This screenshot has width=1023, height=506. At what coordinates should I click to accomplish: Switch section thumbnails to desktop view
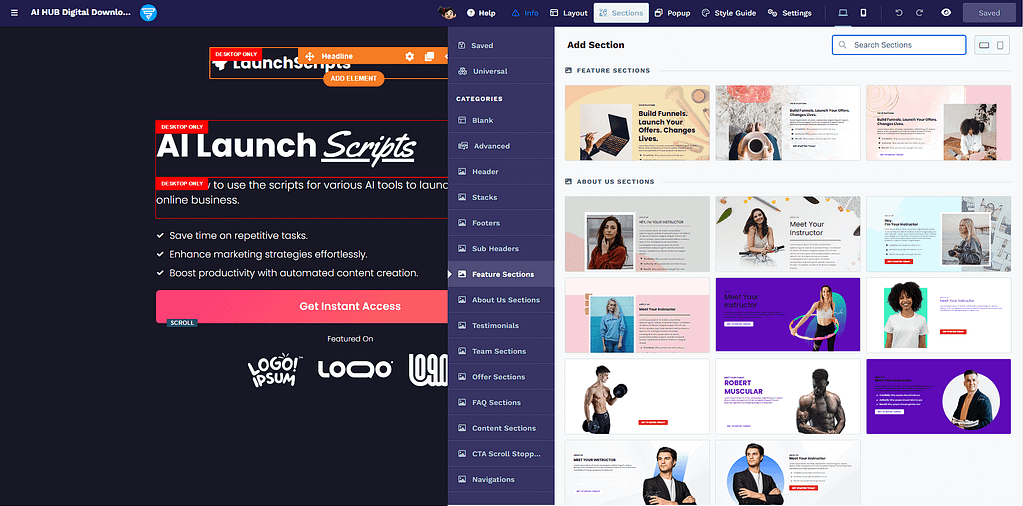(x=984, y=45)
